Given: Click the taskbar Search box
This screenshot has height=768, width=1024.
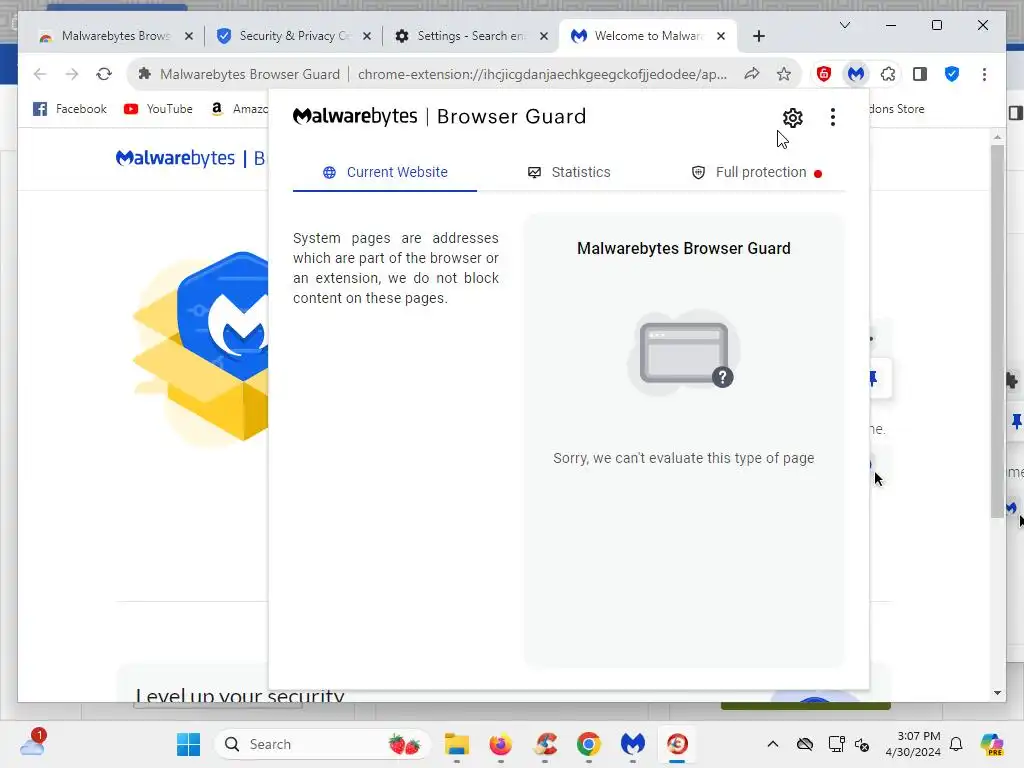Looking at the screenshot, I should point(322,744).
